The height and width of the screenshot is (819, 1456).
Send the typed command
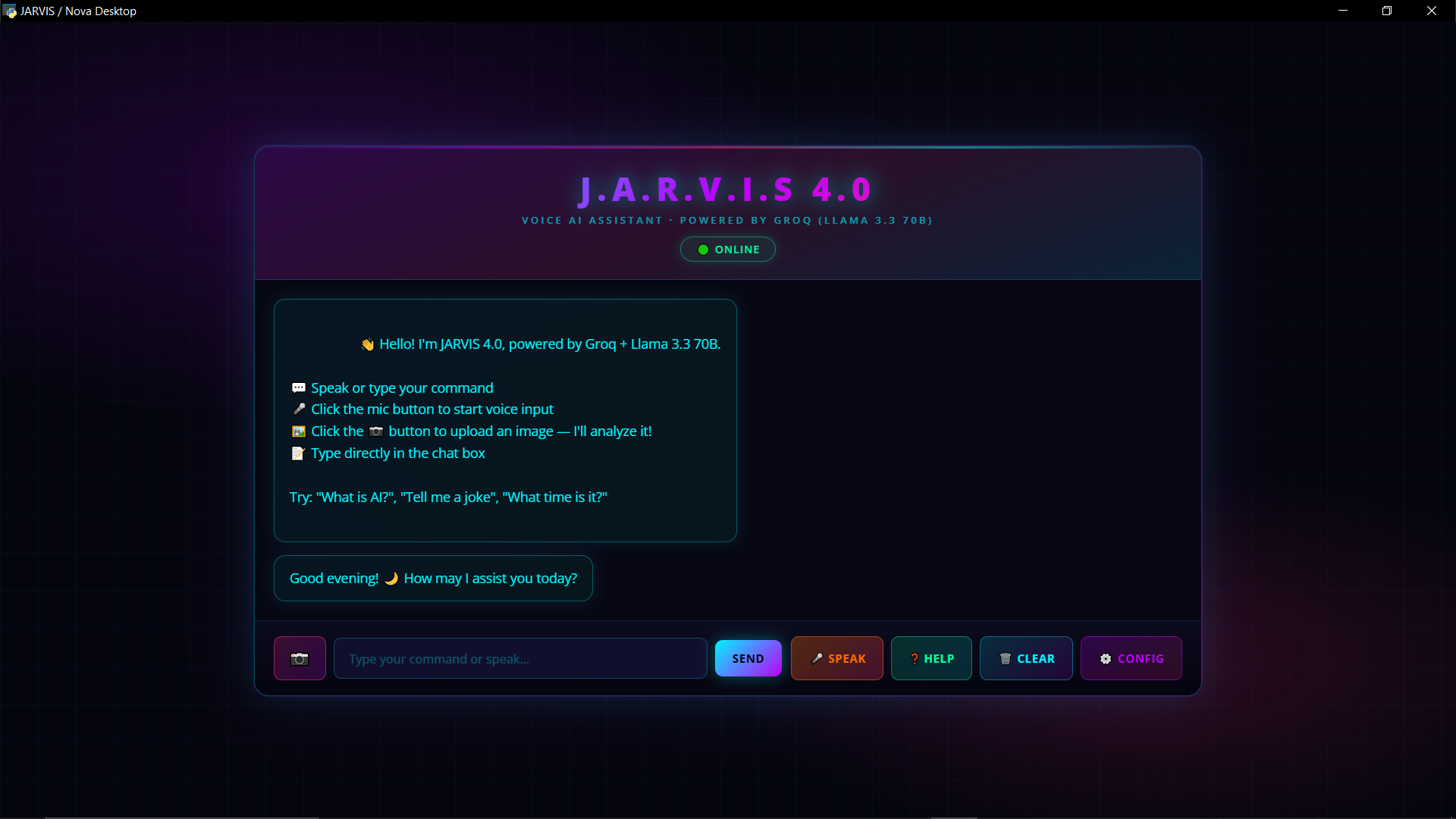pyautogui.click(x=748, y=658)
